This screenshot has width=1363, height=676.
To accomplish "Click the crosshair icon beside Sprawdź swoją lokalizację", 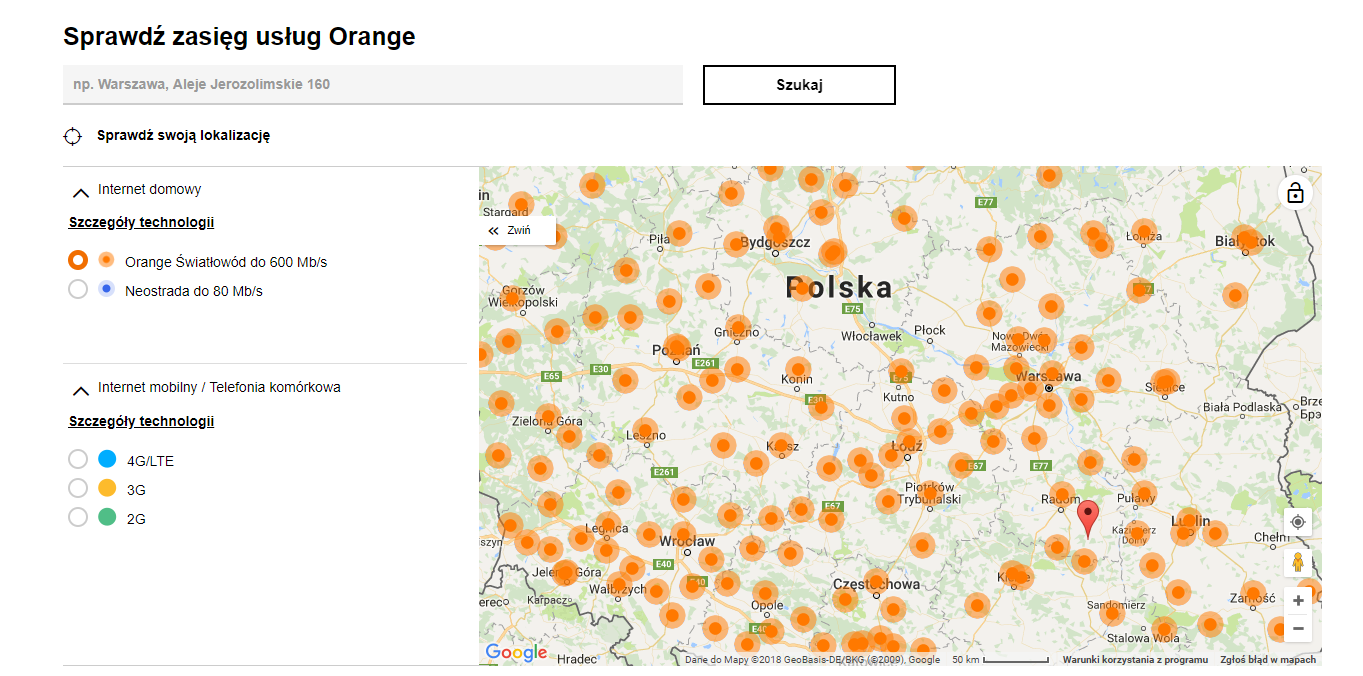I will 72,136.
